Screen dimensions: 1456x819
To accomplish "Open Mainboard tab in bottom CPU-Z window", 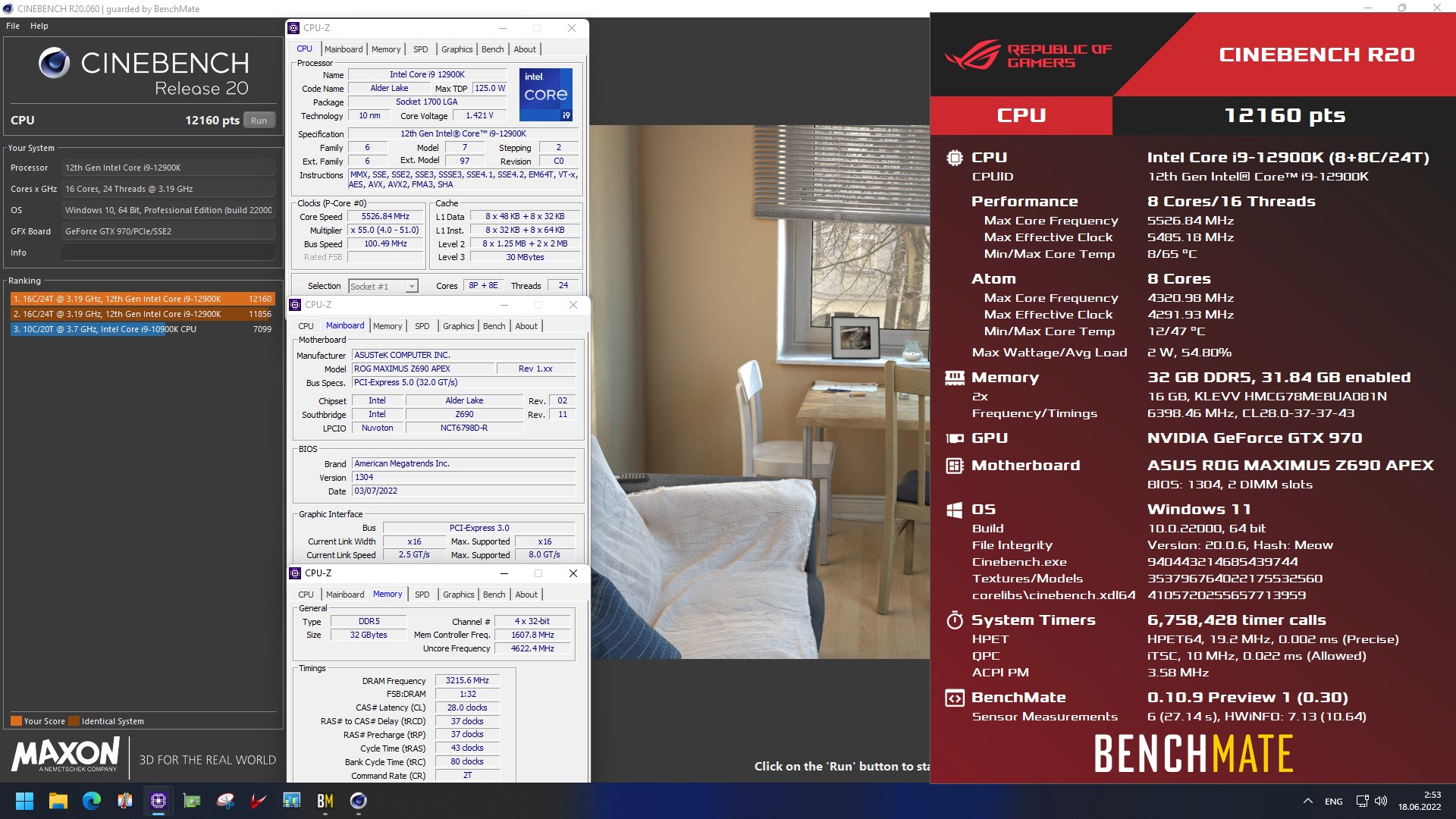I will (x=345, y=595).
